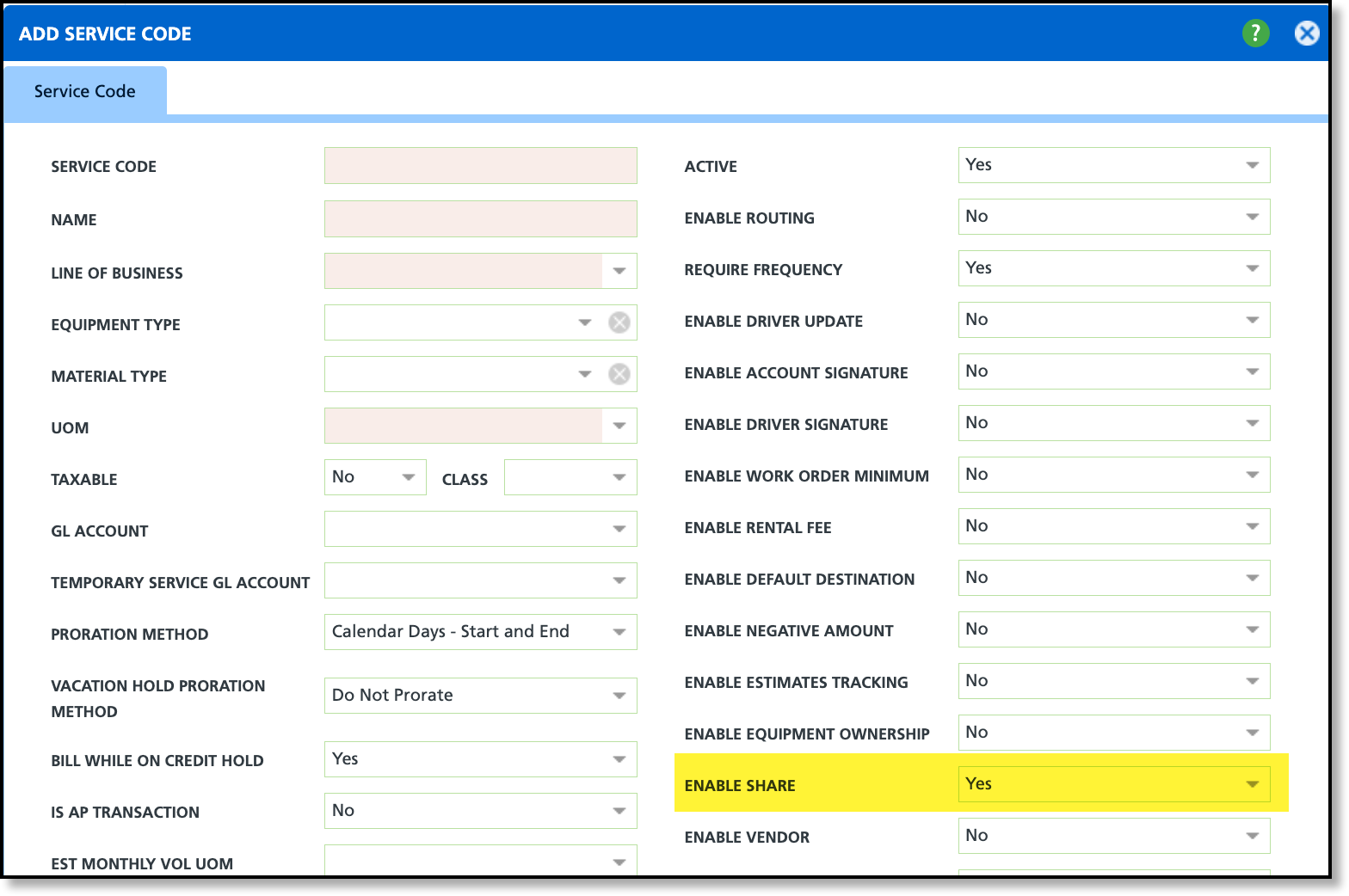This screenshot has height=896, width=1349.
Task: Click the Service Code input field
Action: [x=480, y=165]
